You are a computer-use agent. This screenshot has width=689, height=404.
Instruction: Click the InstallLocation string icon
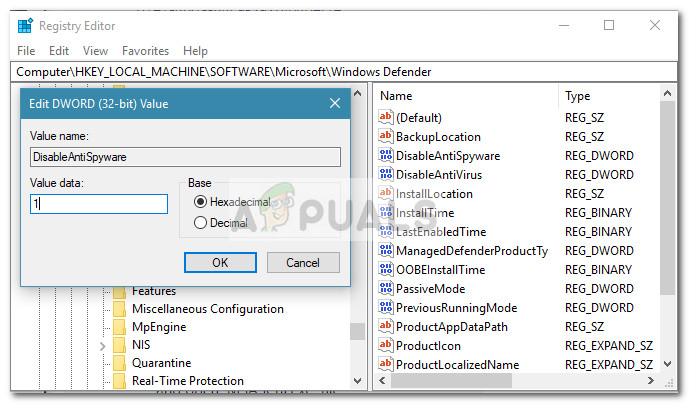coord(385,193)
